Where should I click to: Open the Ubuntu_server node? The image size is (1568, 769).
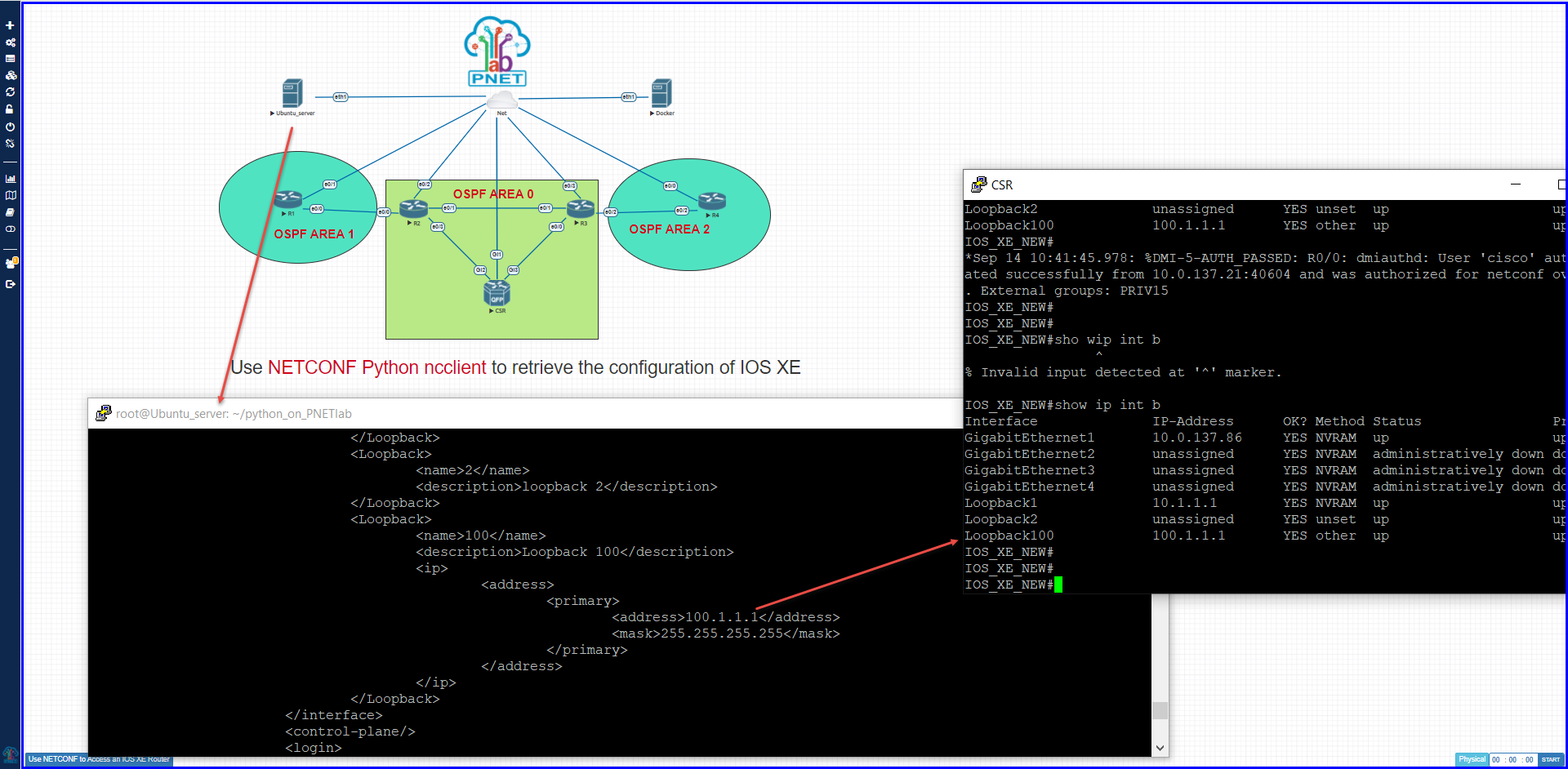[294, 92]
